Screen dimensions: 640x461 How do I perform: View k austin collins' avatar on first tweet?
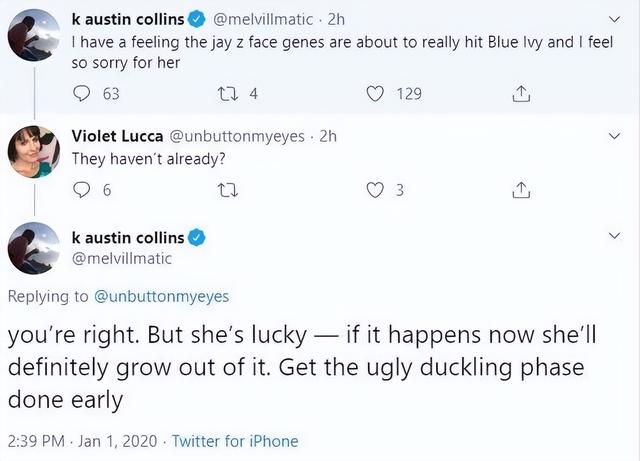pos(35,37)
